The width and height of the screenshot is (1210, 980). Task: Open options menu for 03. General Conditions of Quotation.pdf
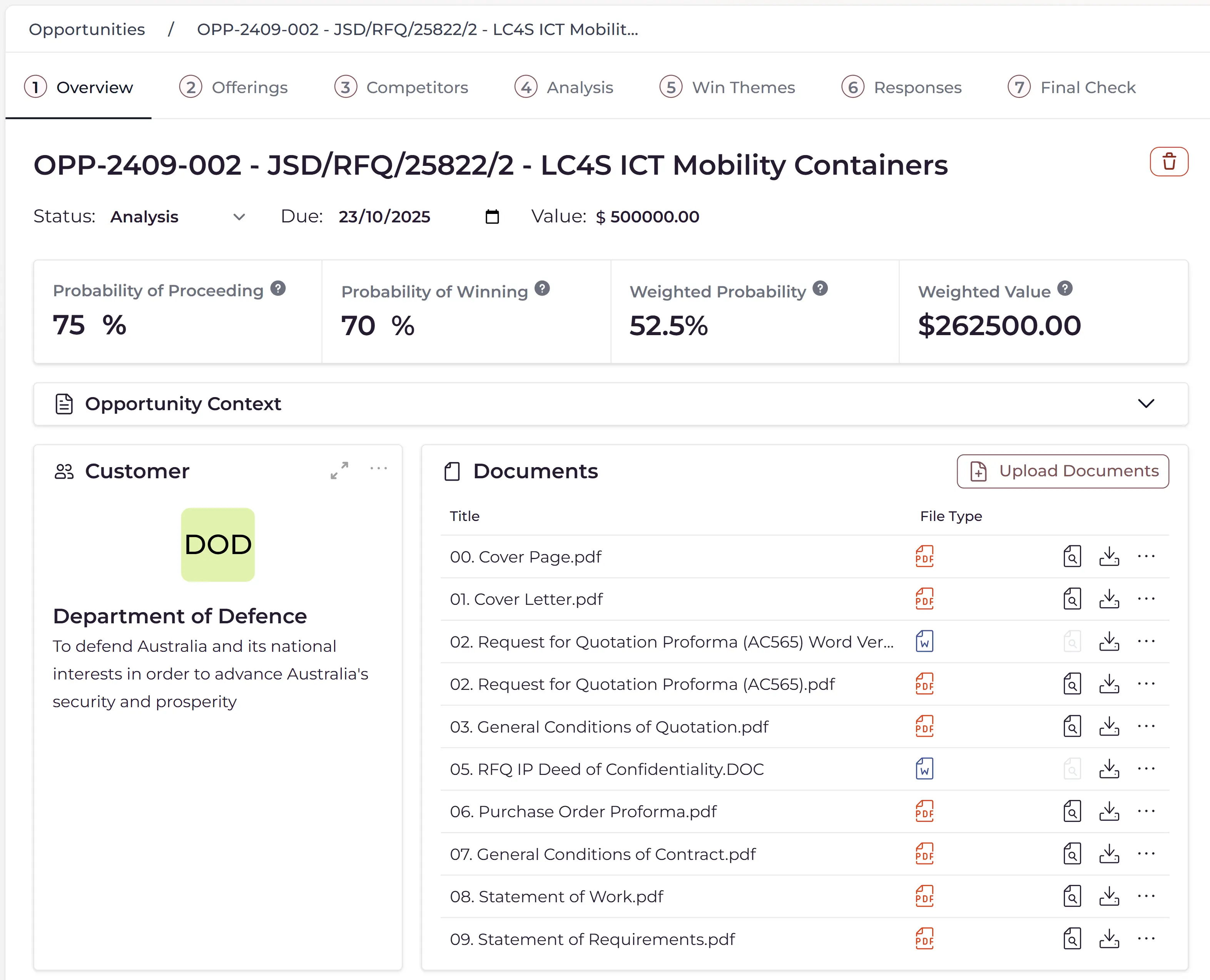[x=1146, y=726]
